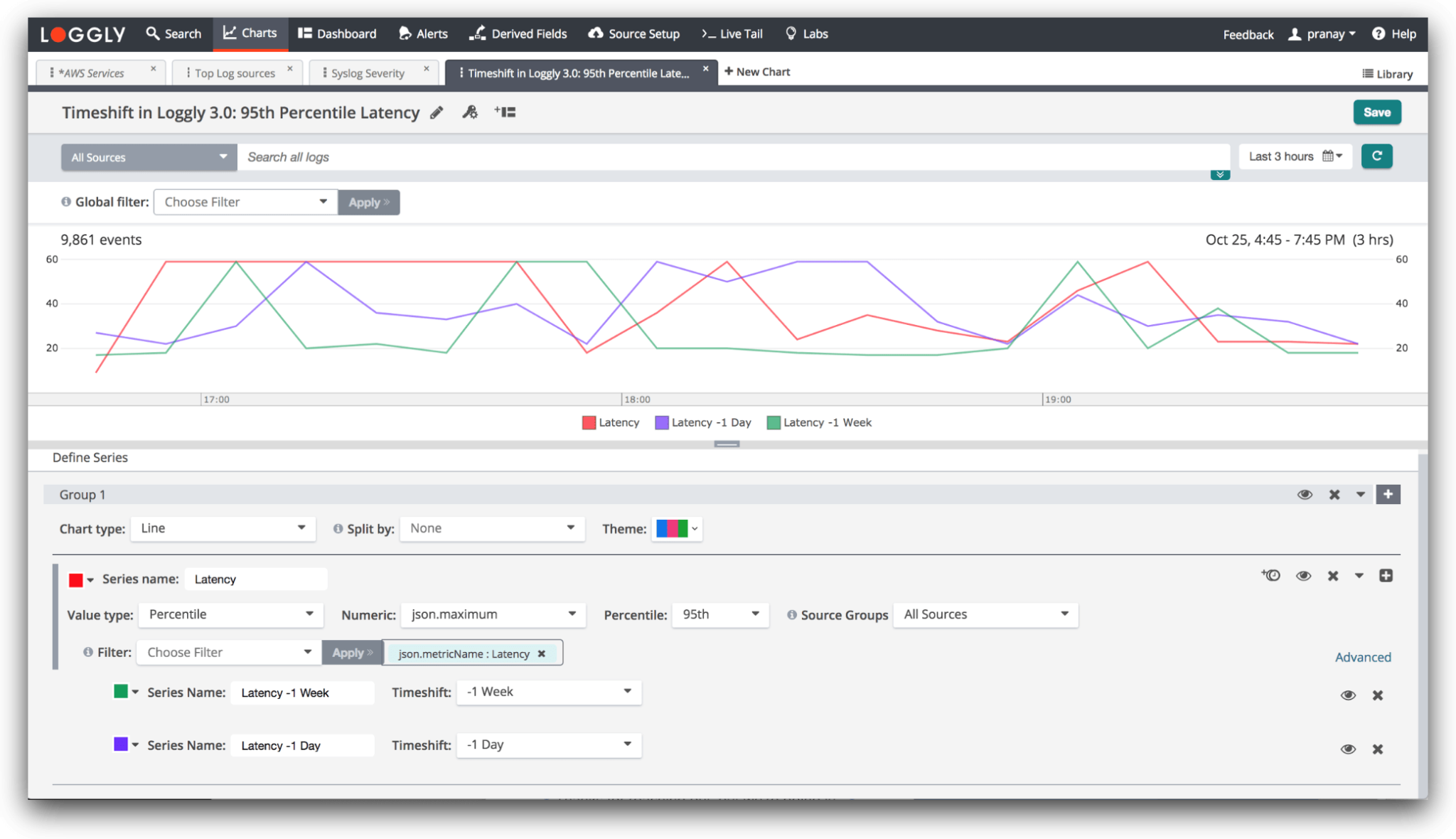Open the Source Setup section in the navigation
Image resolution: width=1456 pixels, height=839 pixels.
(x=633, y=33)
